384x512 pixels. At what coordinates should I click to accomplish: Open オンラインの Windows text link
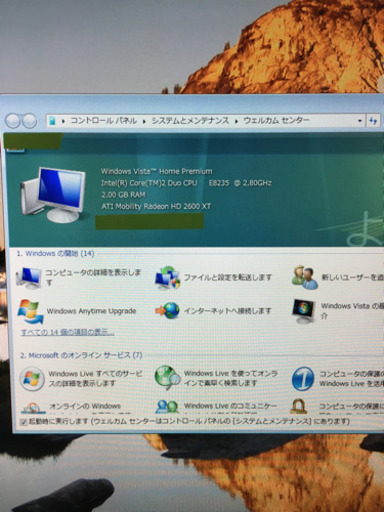click(85, 406)
